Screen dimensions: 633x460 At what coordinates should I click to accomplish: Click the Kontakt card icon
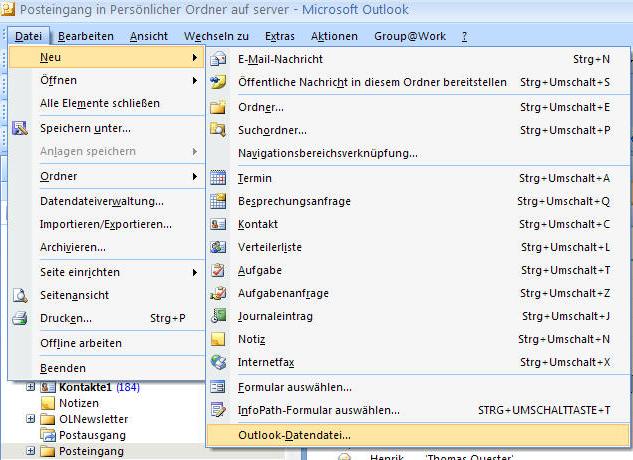pyautogui.click(x=218, y=224)
